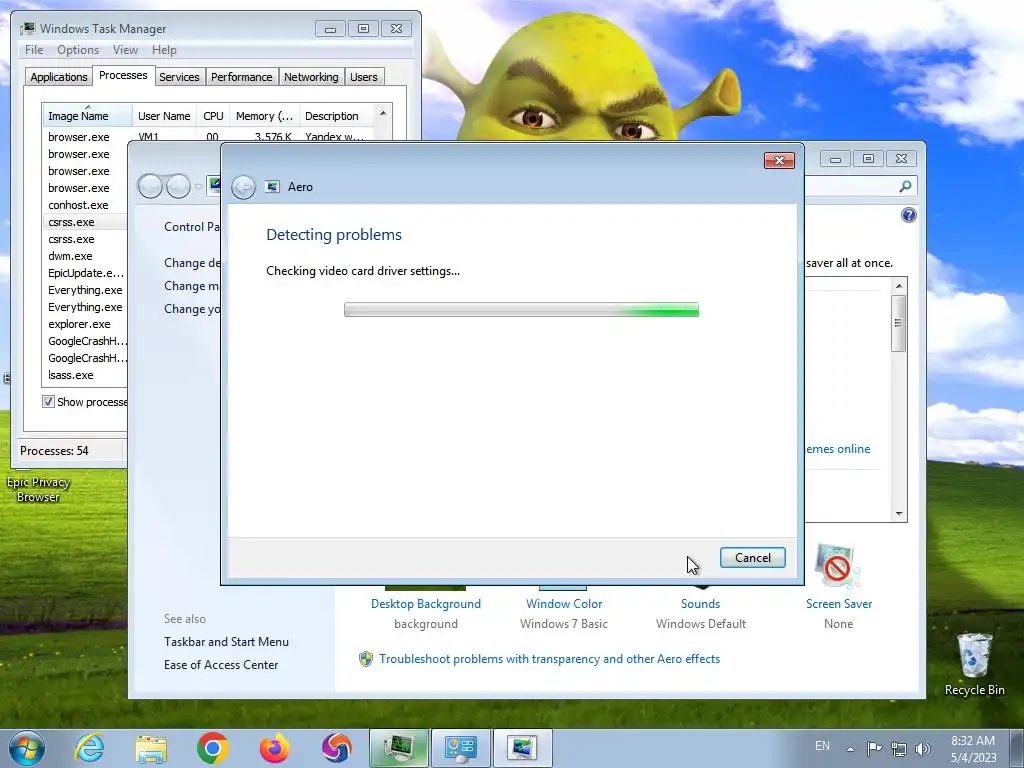Image resolution: width=1024 pixels, height=768 pixels.
Task: Click the themes list scrollbar thumb
Action: pyautogui.click(x=899, y=323)
